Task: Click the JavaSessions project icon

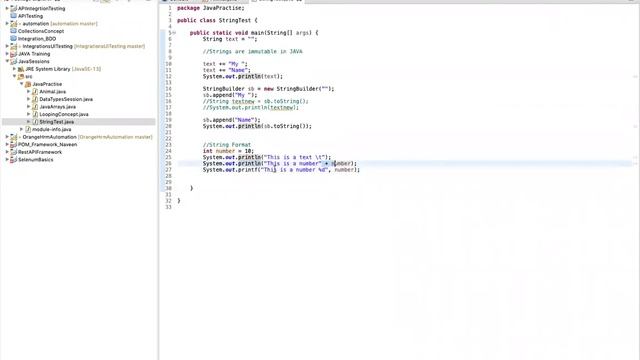Action: pos(13,62)
